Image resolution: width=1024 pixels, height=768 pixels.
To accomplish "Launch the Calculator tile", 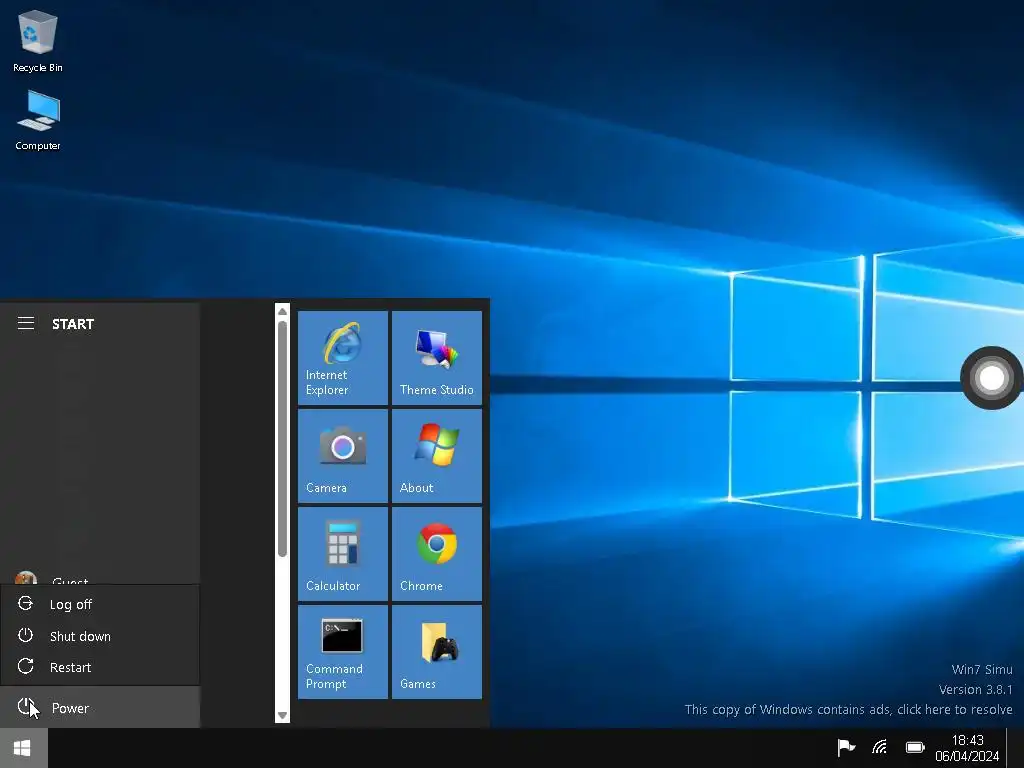I will click(x=343, y=554).
